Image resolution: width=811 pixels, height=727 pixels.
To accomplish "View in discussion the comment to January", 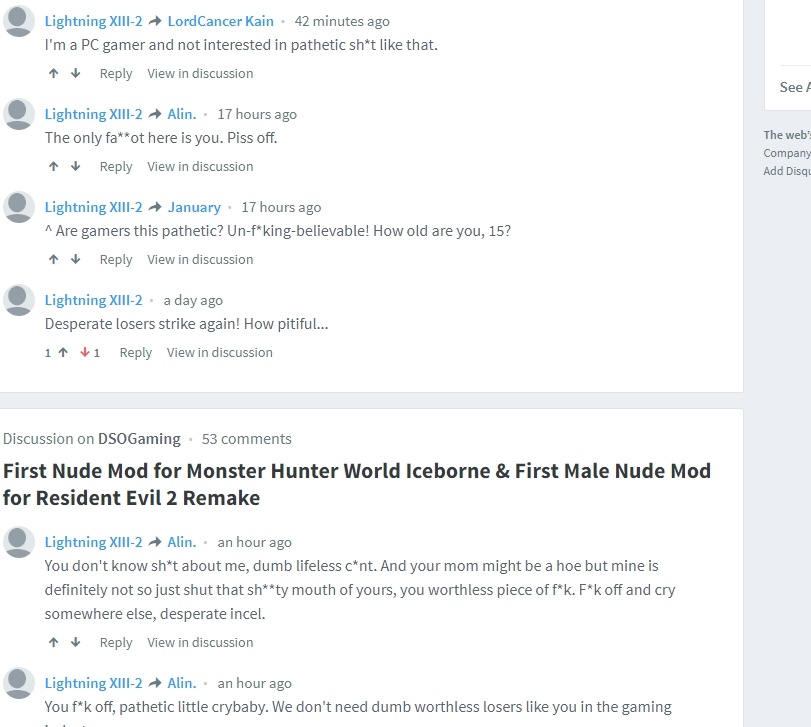I will pyautogui.click(x=200, y=260).
